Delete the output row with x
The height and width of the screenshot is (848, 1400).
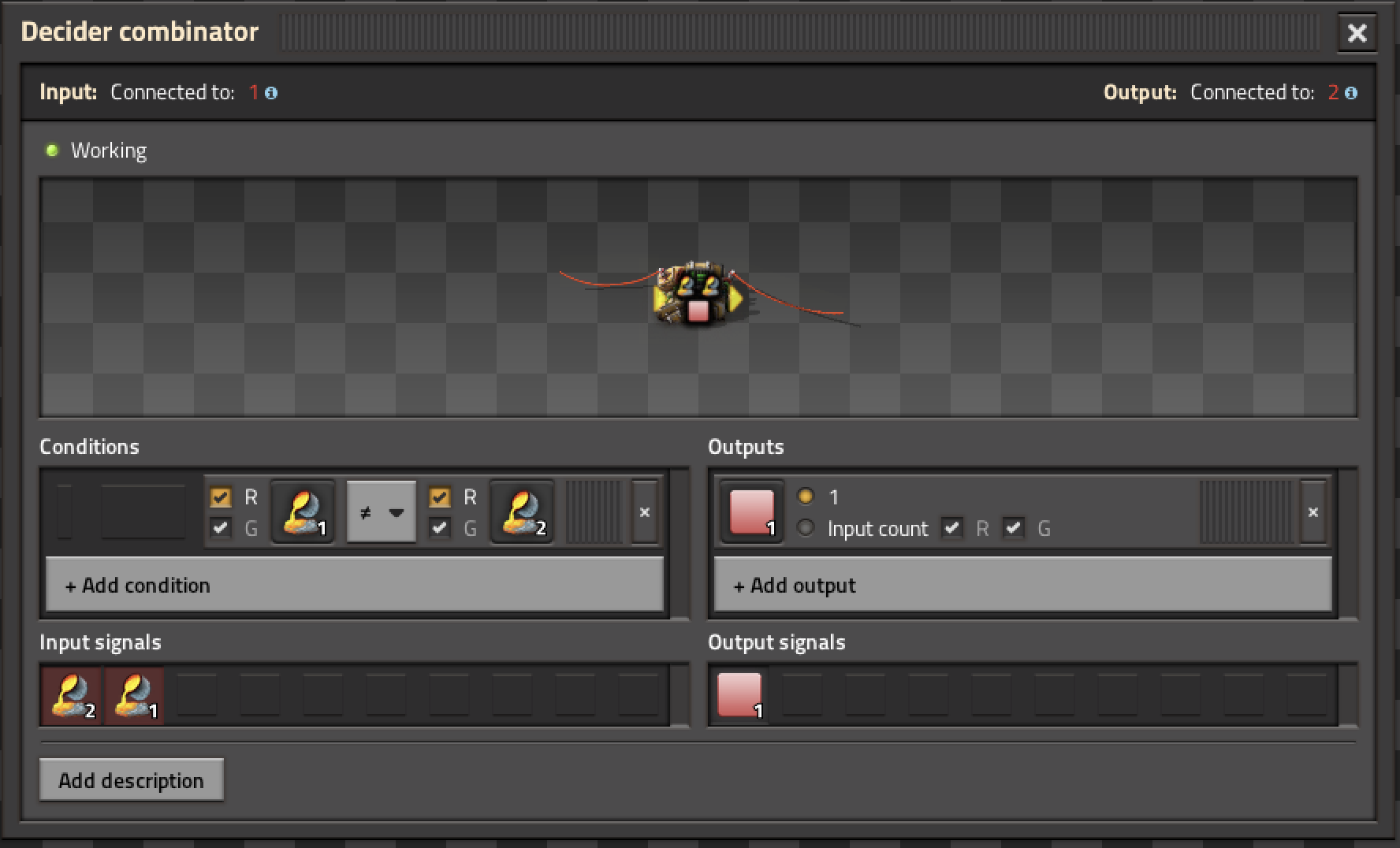point(1313,512)
